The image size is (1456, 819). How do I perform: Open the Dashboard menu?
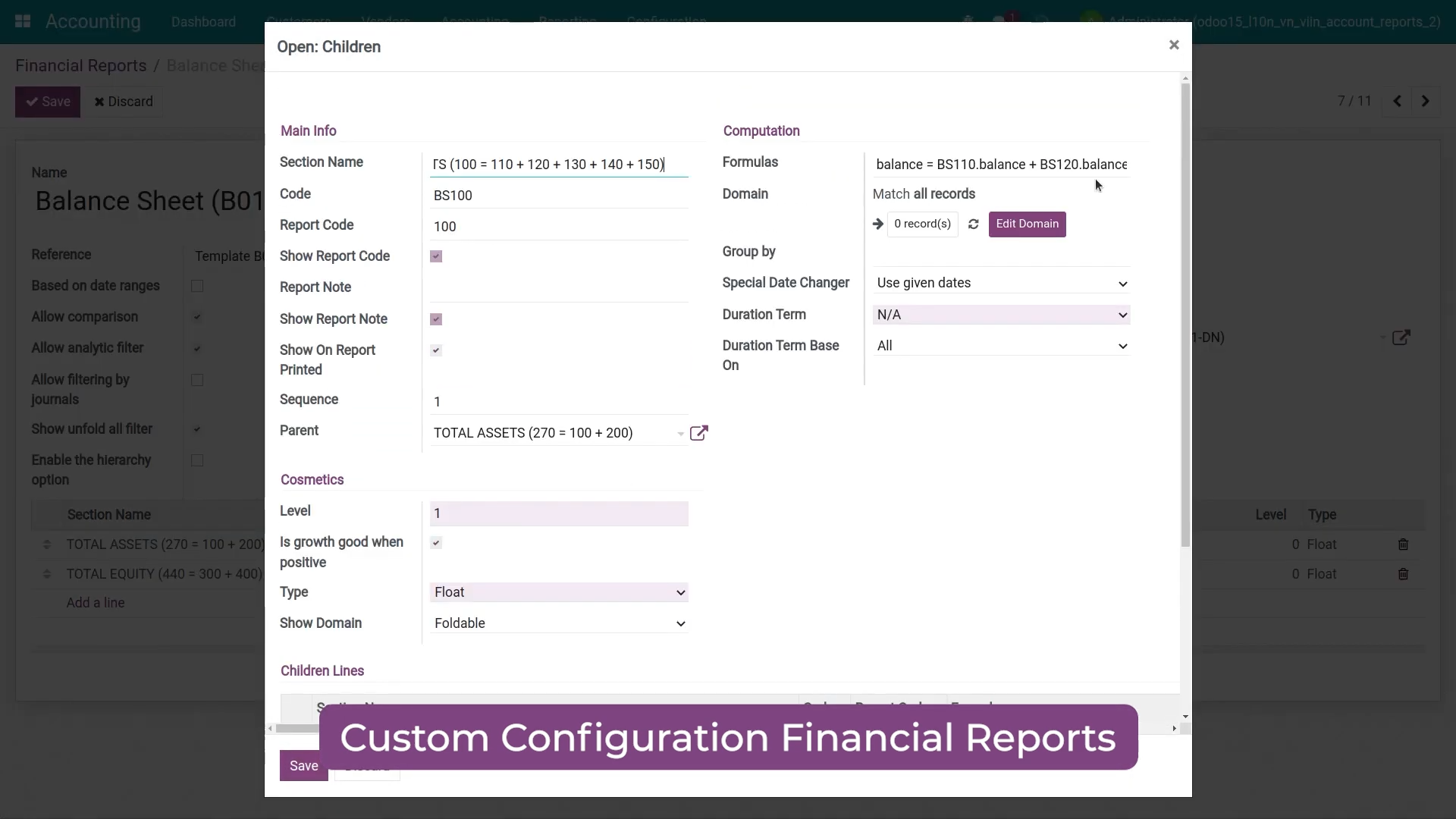[x=203, y=21]
